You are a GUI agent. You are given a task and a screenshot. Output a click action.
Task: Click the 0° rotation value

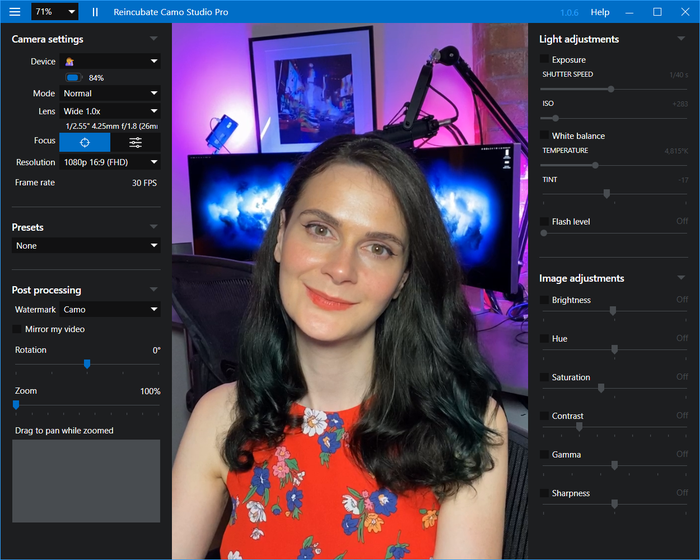click(x=156, y=350)
